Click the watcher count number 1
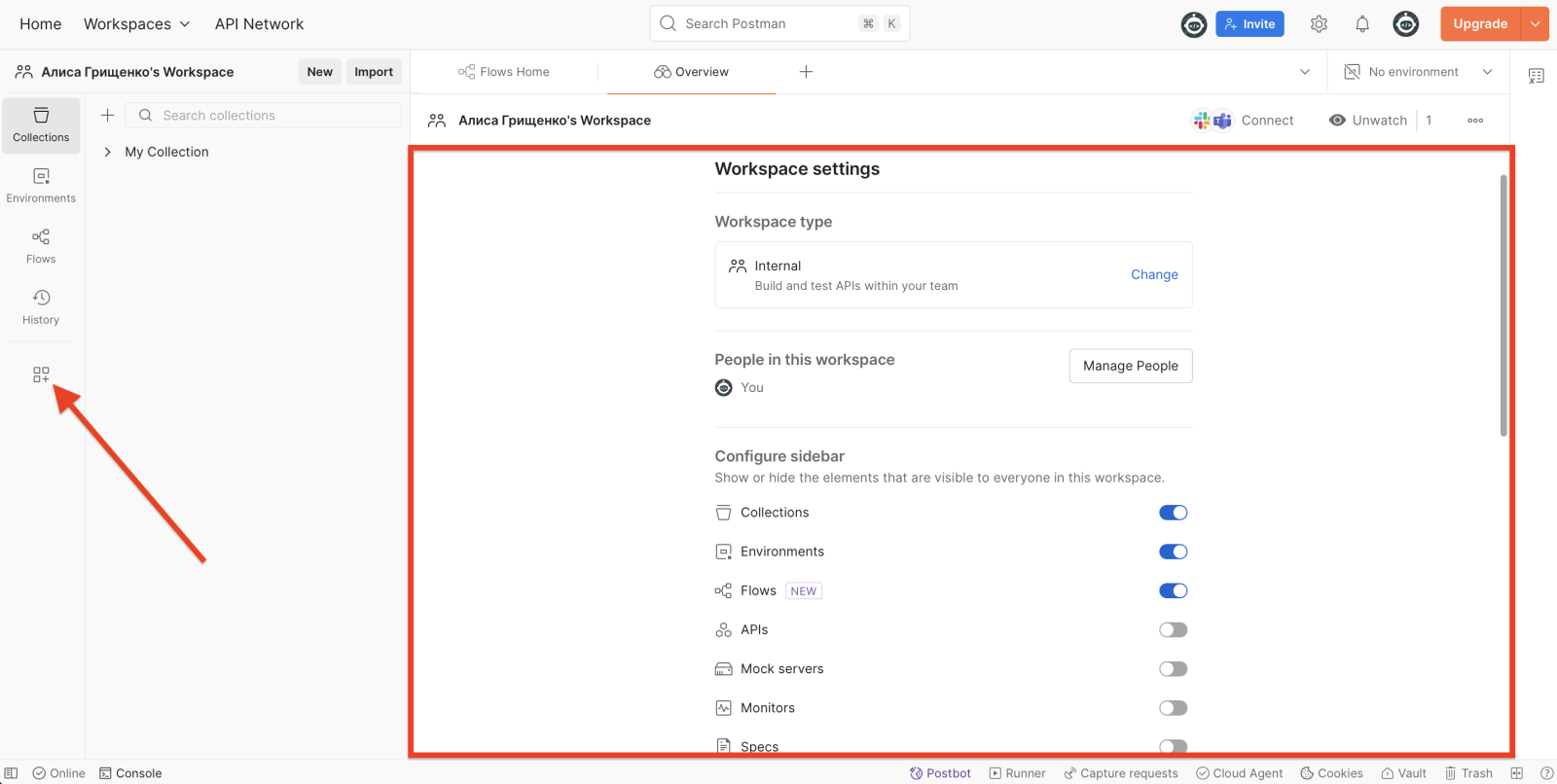 pyautogui.click(x=1429, y=121)
